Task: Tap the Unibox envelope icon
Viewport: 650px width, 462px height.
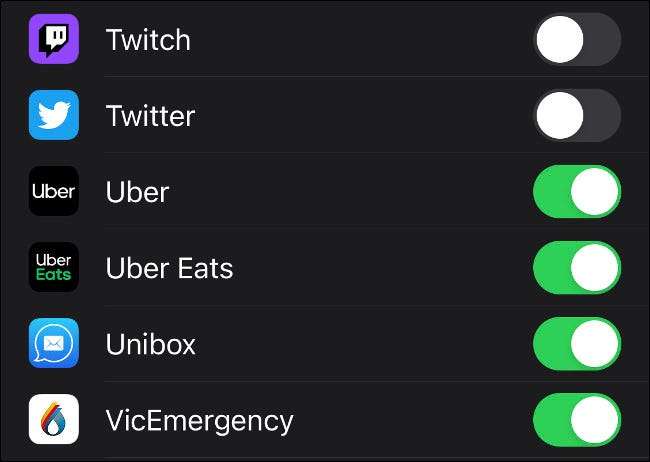Action: (x=54, y=344)
